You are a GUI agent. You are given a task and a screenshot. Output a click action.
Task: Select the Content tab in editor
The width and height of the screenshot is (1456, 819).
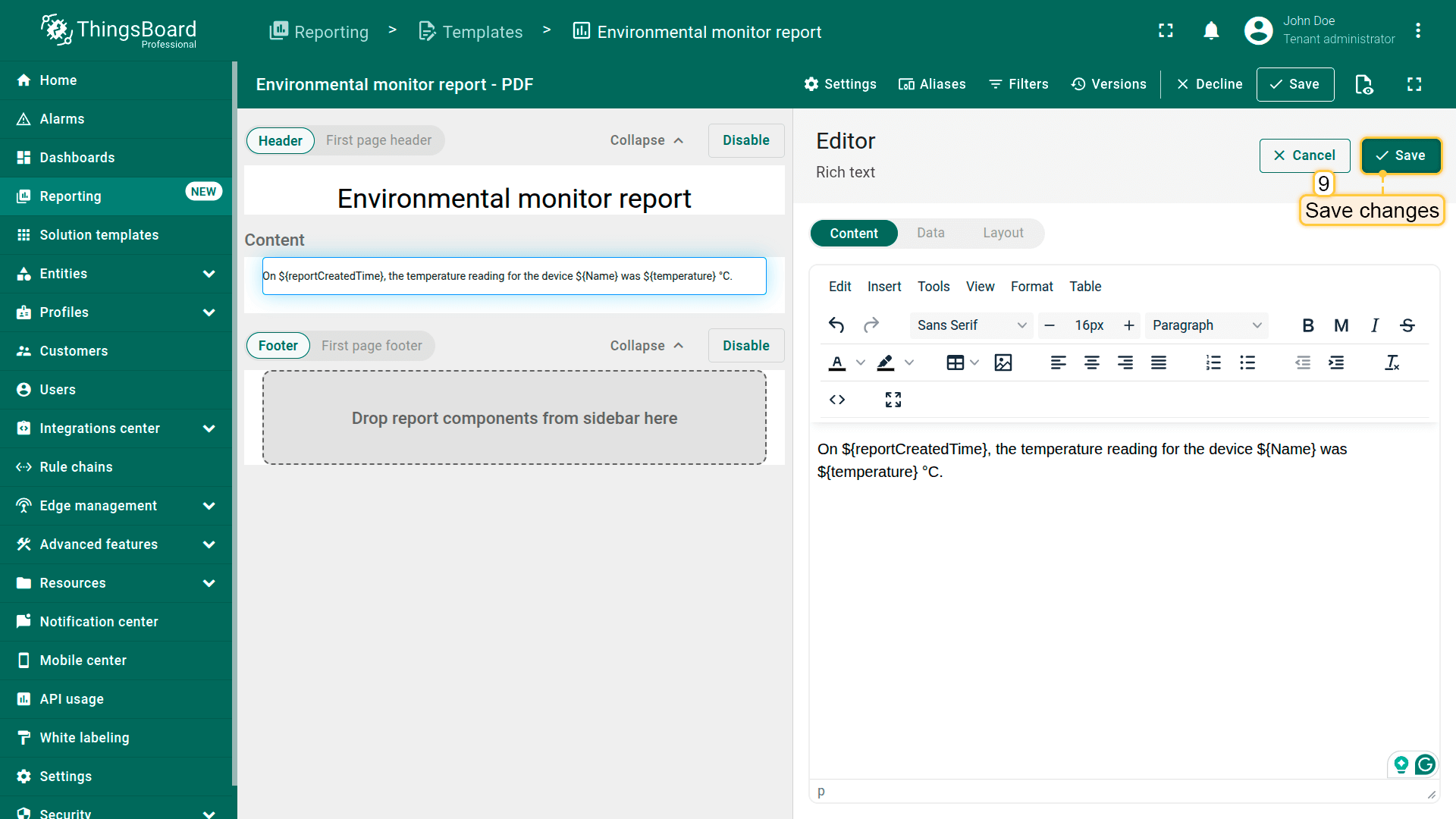click(854, 234)
